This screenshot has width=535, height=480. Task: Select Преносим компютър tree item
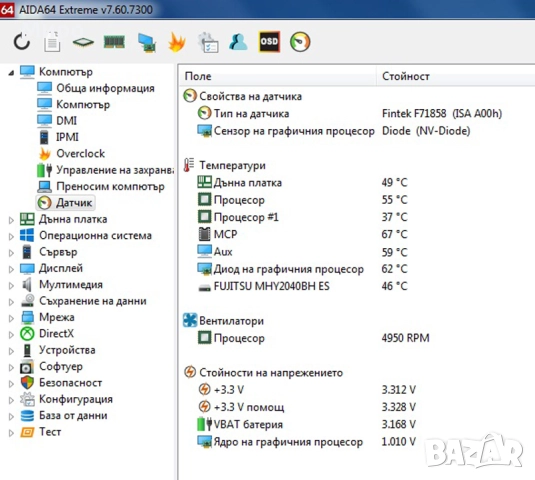point(101,186)
